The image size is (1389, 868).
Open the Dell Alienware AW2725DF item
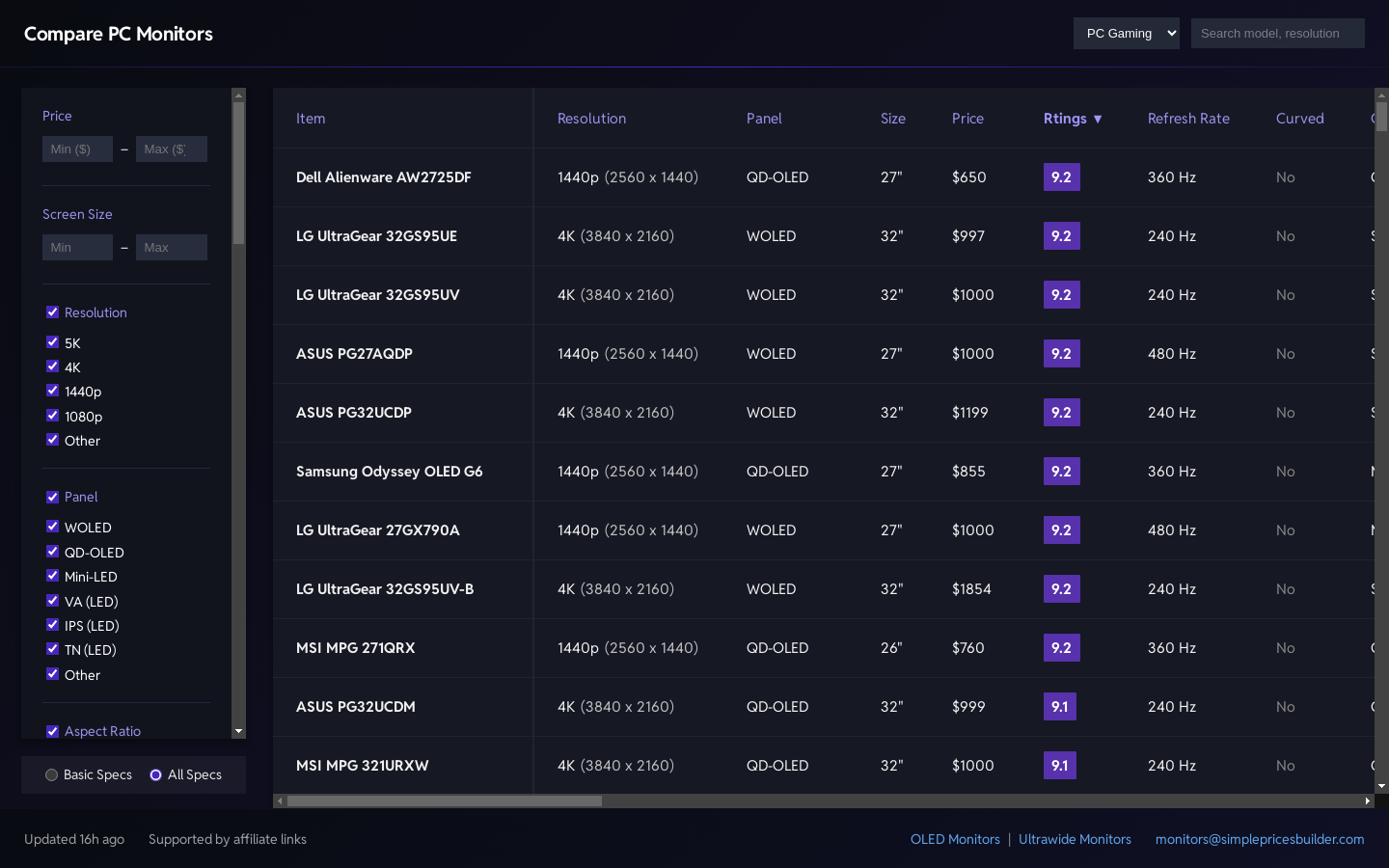point(384,177)
